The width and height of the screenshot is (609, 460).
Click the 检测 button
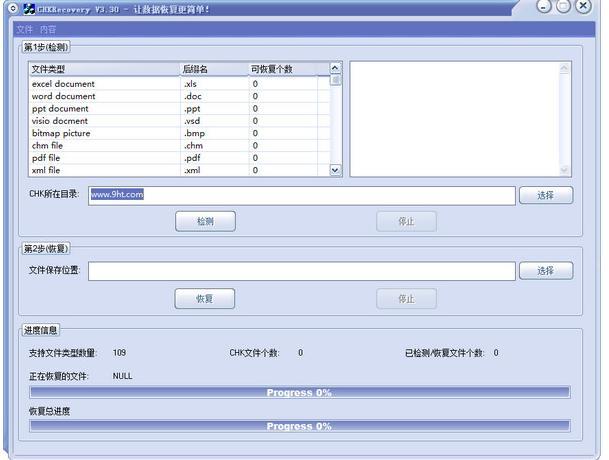click(205, 221)
